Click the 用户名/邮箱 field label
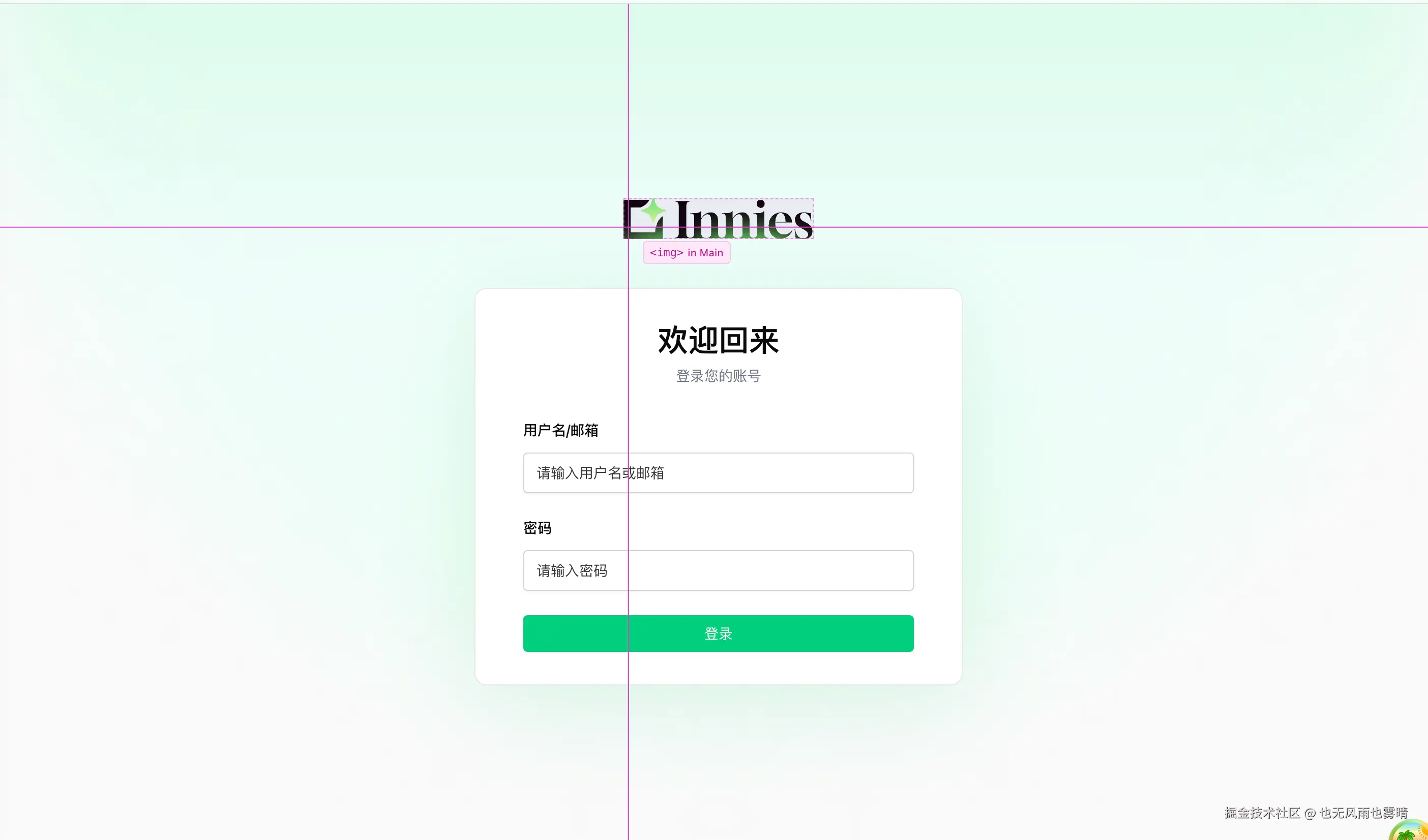This screenshot has width=1428, height=840. 560,431
